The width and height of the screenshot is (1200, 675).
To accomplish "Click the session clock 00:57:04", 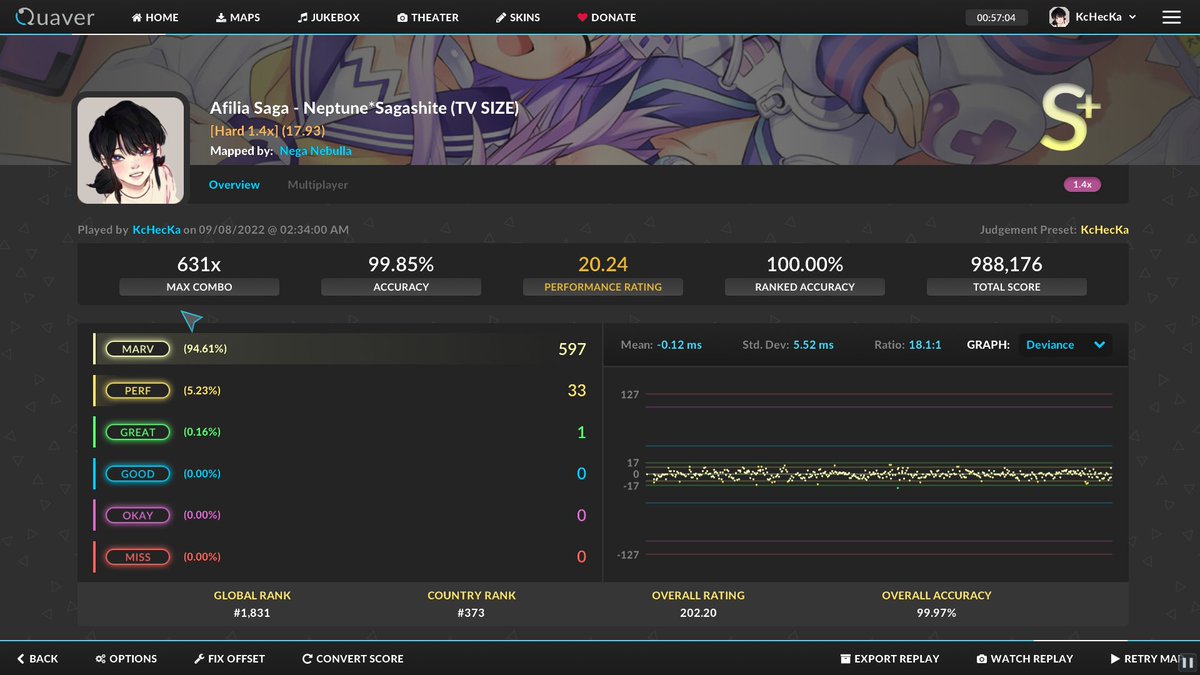I will click(x=996, y=17).
